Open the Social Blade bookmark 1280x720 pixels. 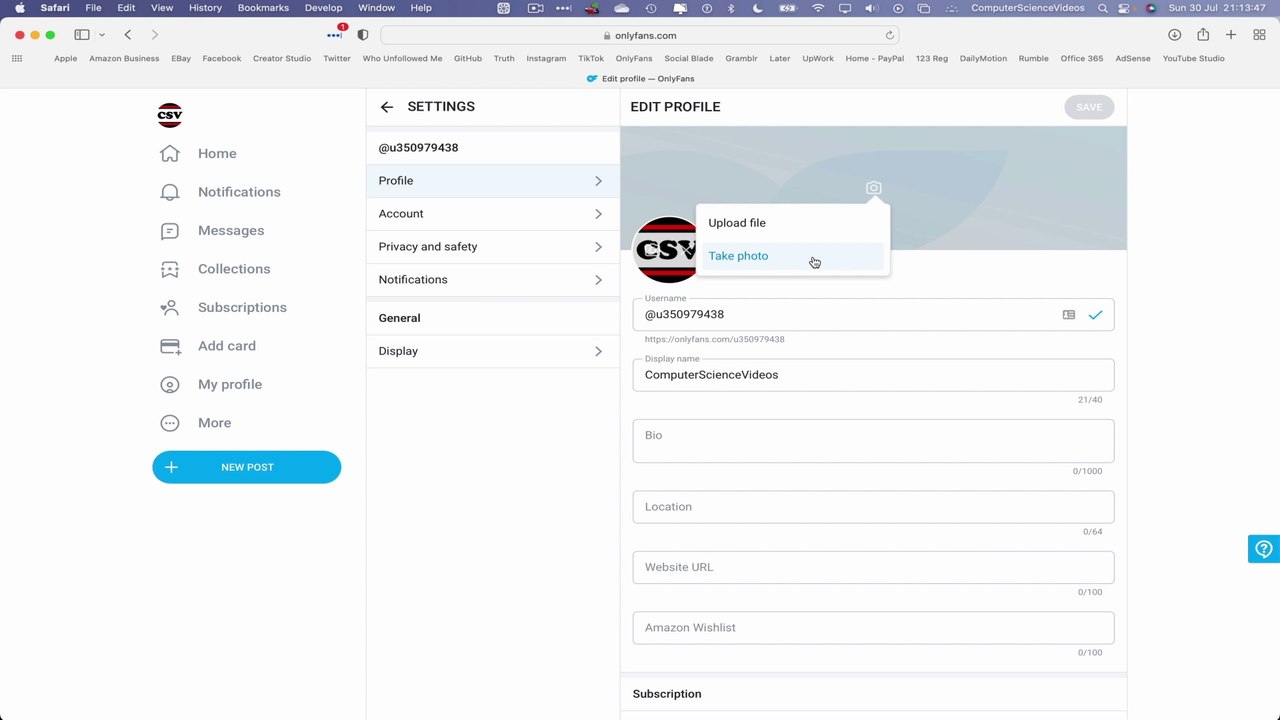point(689,58)
